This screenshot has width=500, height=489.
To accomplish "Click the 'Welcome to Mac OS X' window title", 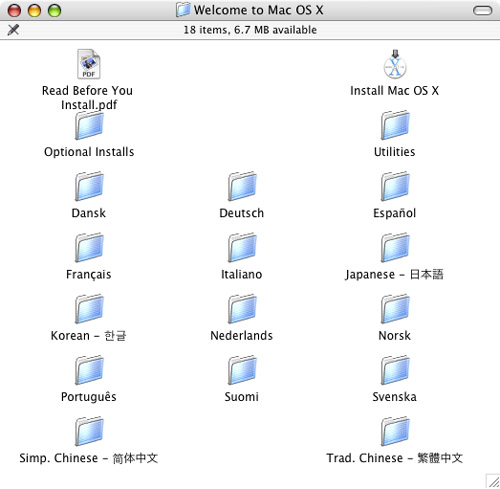I will 259,10.
